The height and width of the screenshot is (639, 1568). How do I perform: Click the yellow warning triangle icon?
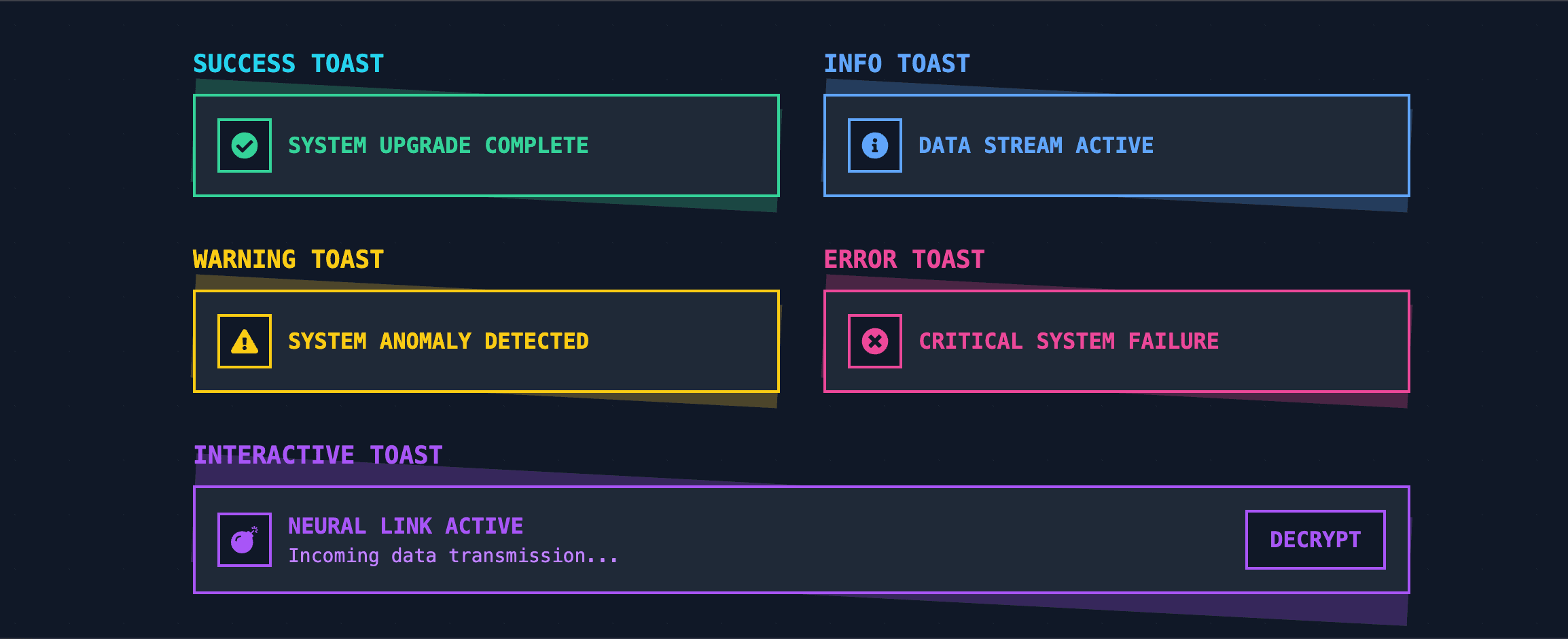[244, 341]
